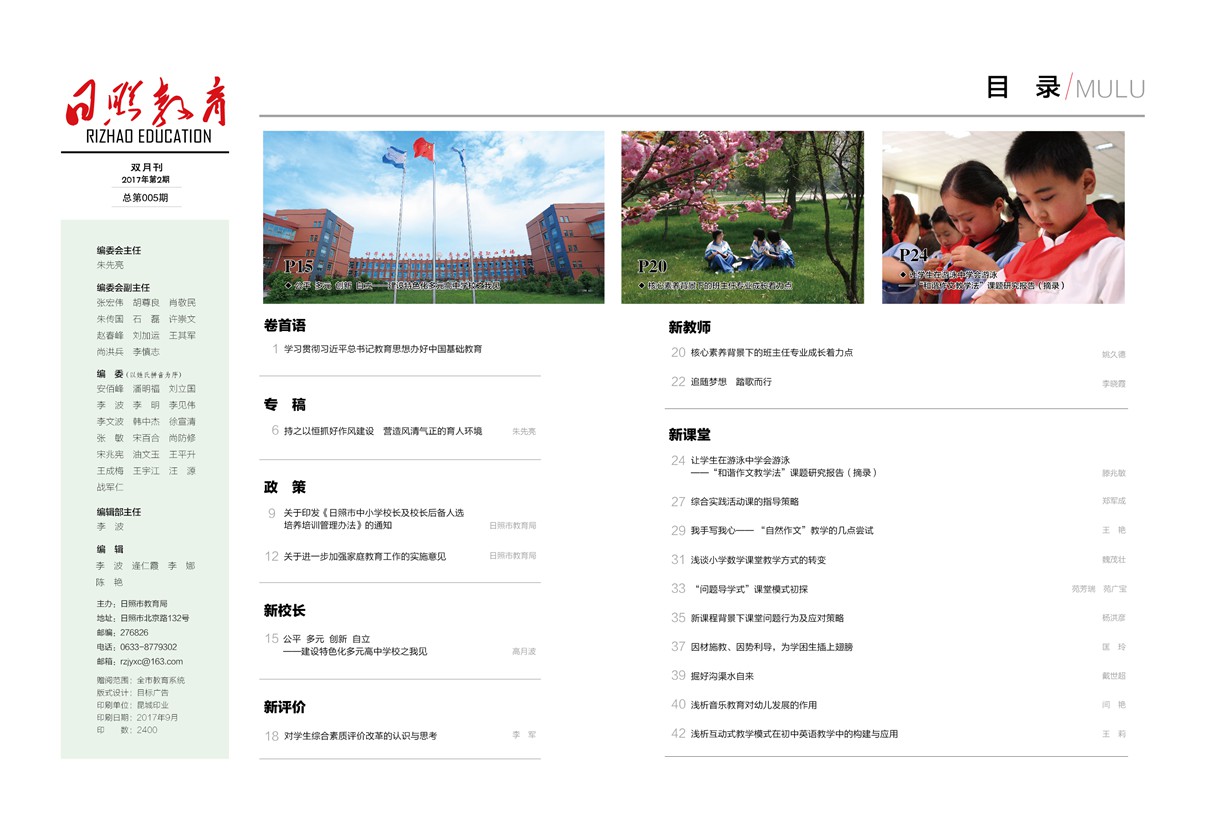This screenshot has height=826, width=1209.
Task: Click the phone number 0633-8779302
Action: pos(149,647)
